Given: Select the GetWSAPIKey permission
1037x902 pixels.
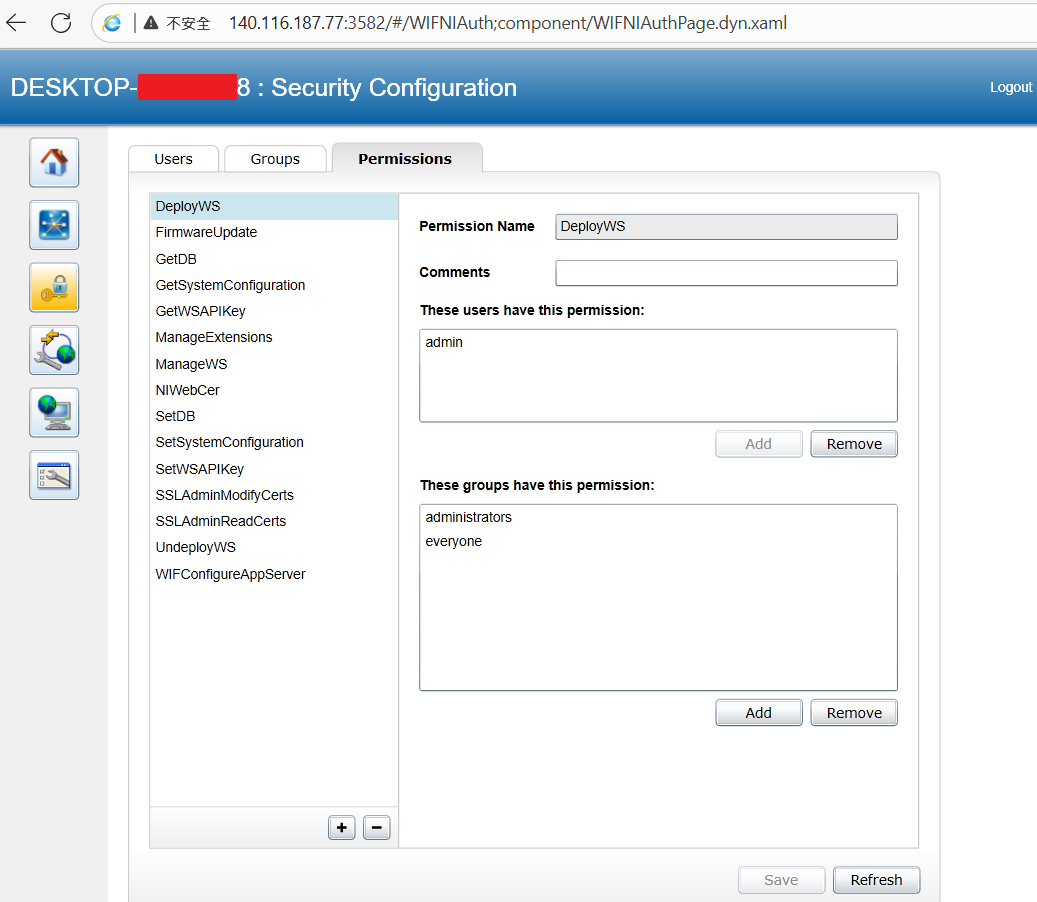Looking at the screenshot, I should coord(274,311).
